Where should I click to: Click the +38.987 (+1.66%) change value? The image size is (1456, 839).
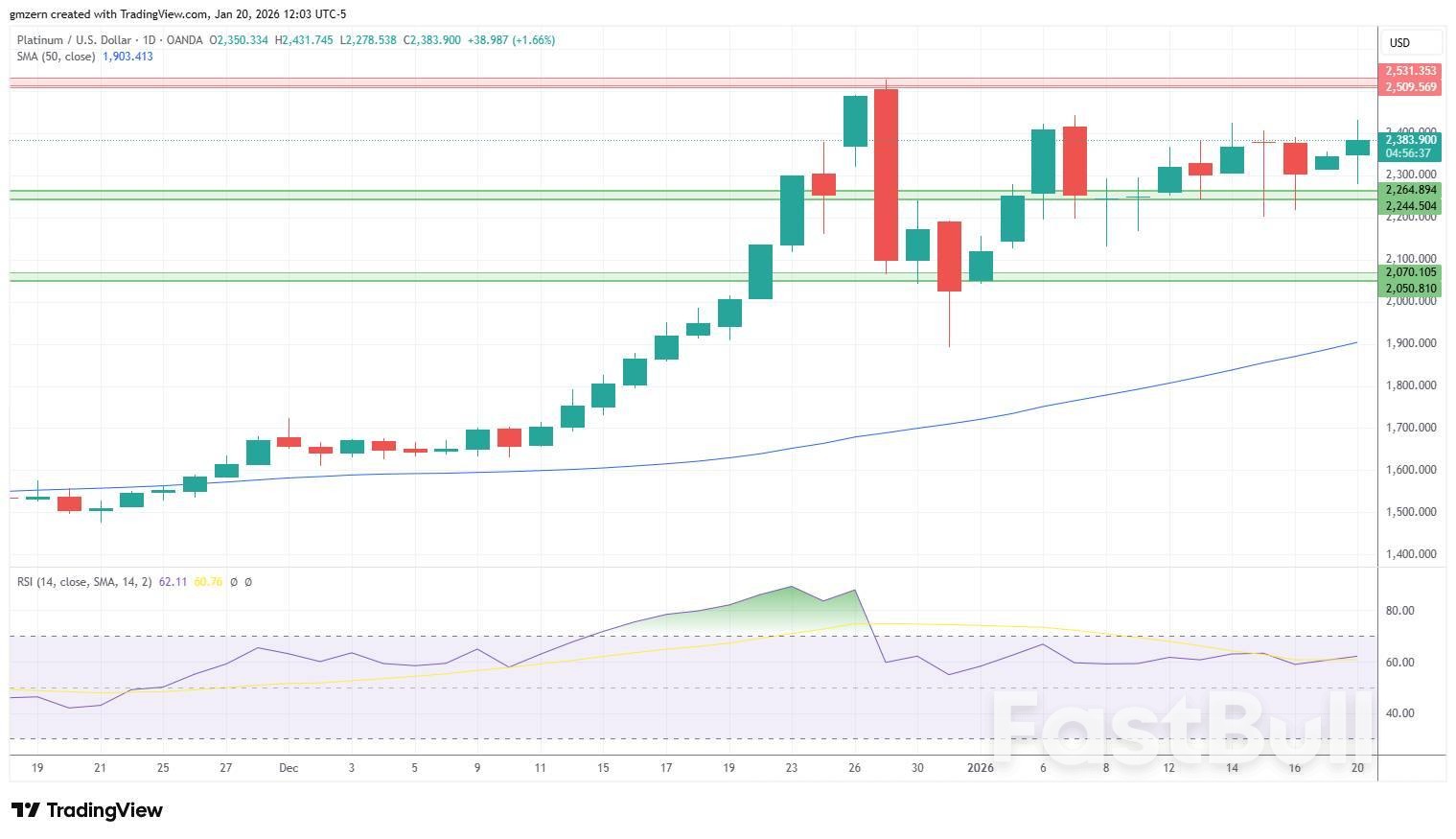(511, 40)
